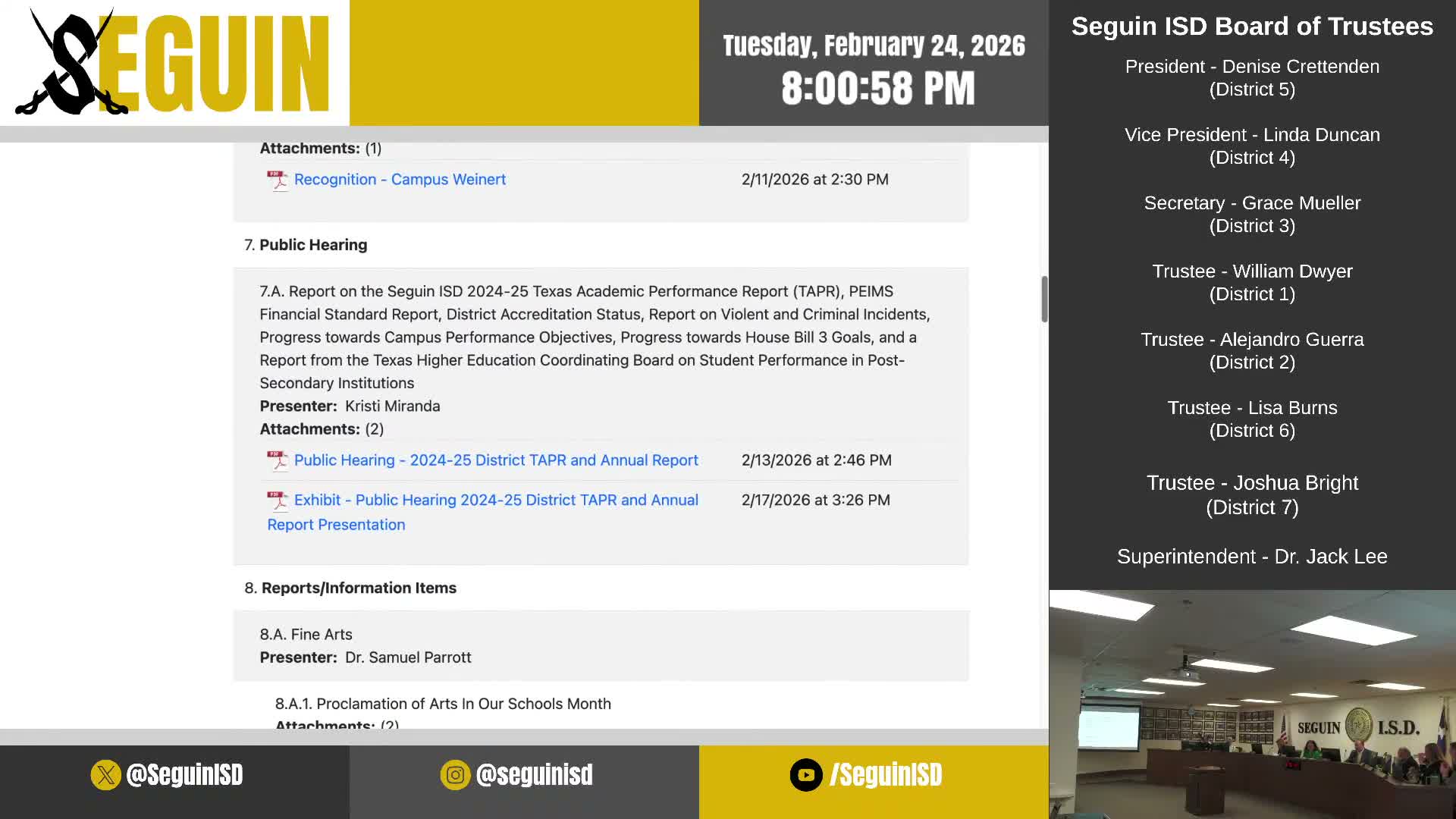Click the PDF icon beside Recognition - Campus Weinert
Viewport: 1456px width, 819px height.
coord(278,180)
